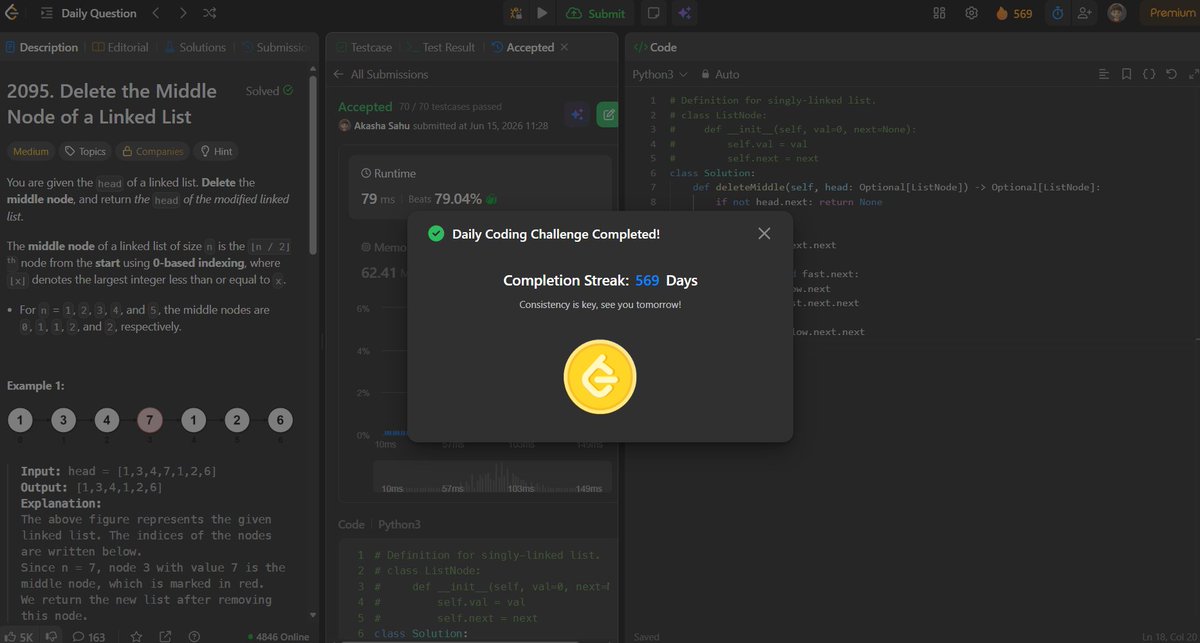Switch to the Solutions tab
The height and width of the screenshot is (643, 1200).
(195, 47)
